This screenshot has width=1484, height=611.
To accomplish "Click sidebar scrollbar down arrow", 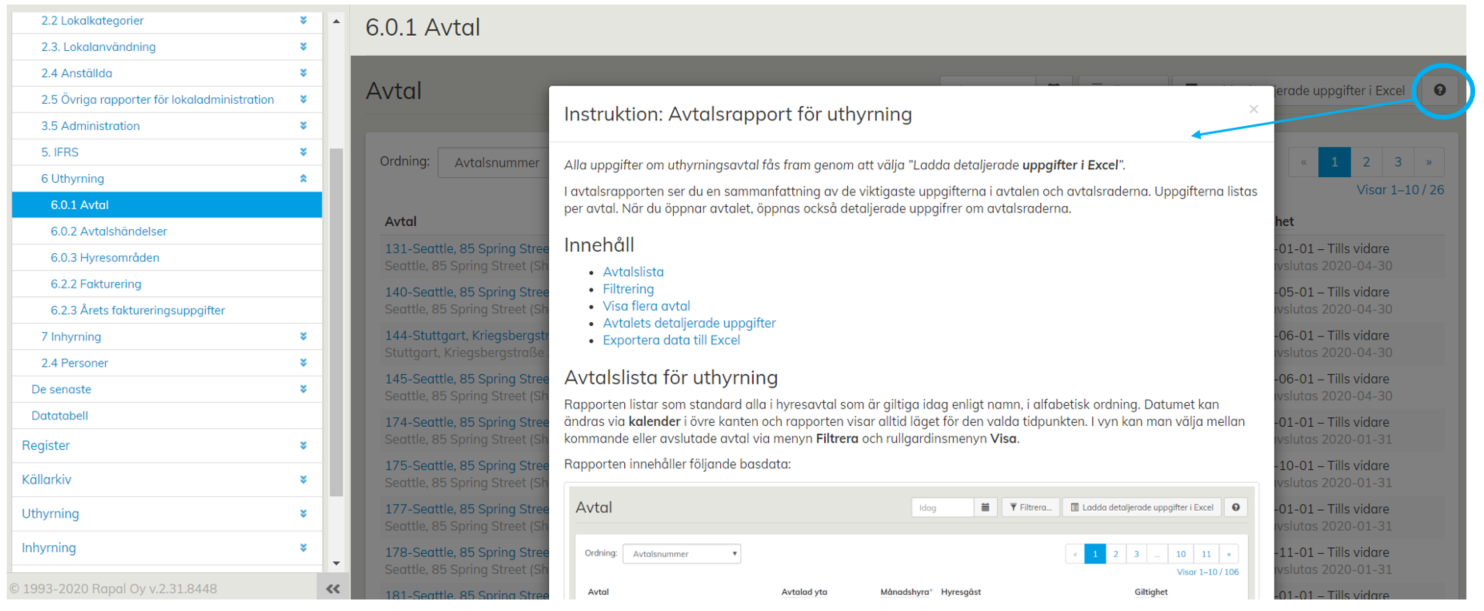I will point(336,564).
